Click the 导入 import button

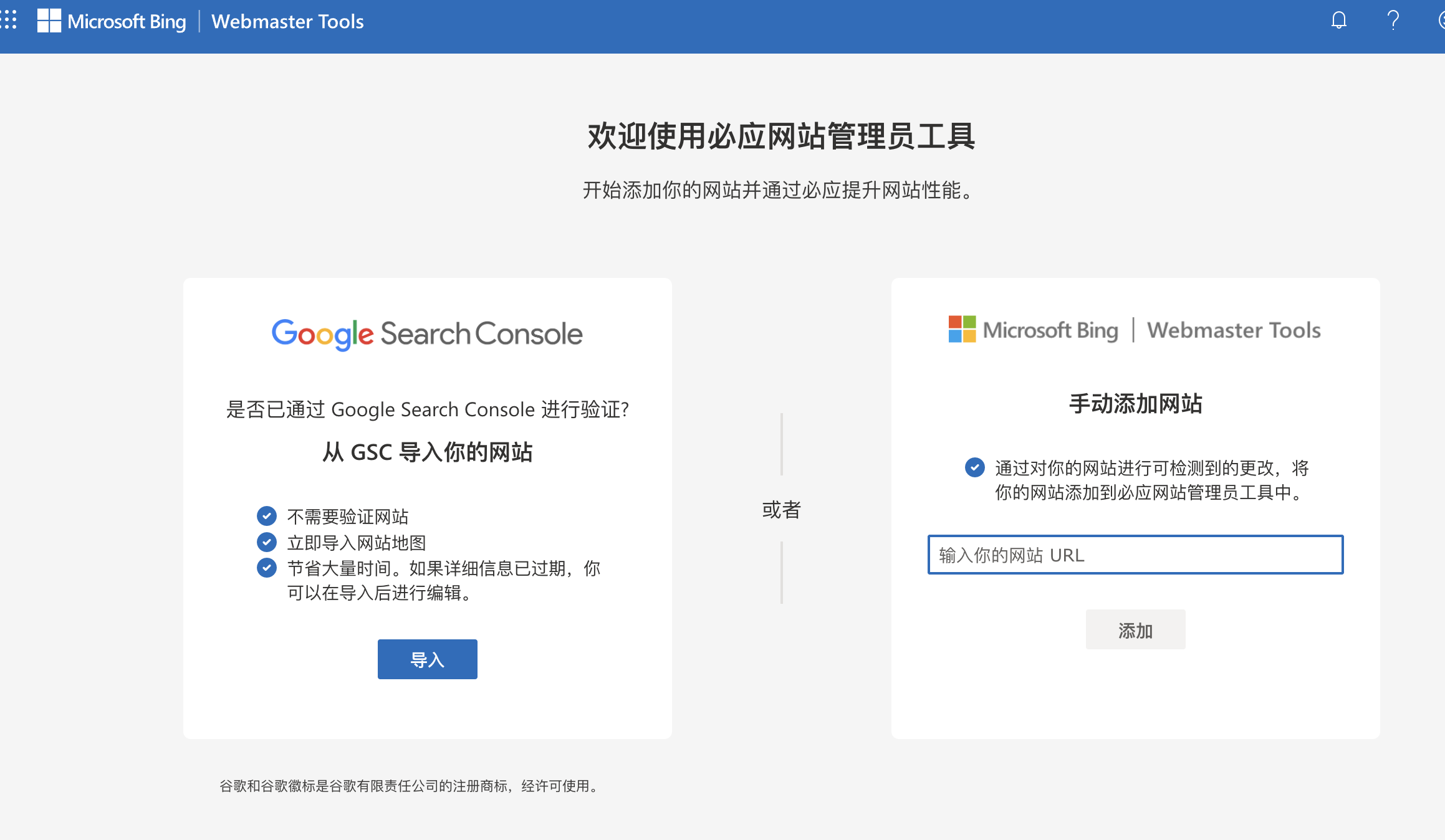(x=428, y=659)
